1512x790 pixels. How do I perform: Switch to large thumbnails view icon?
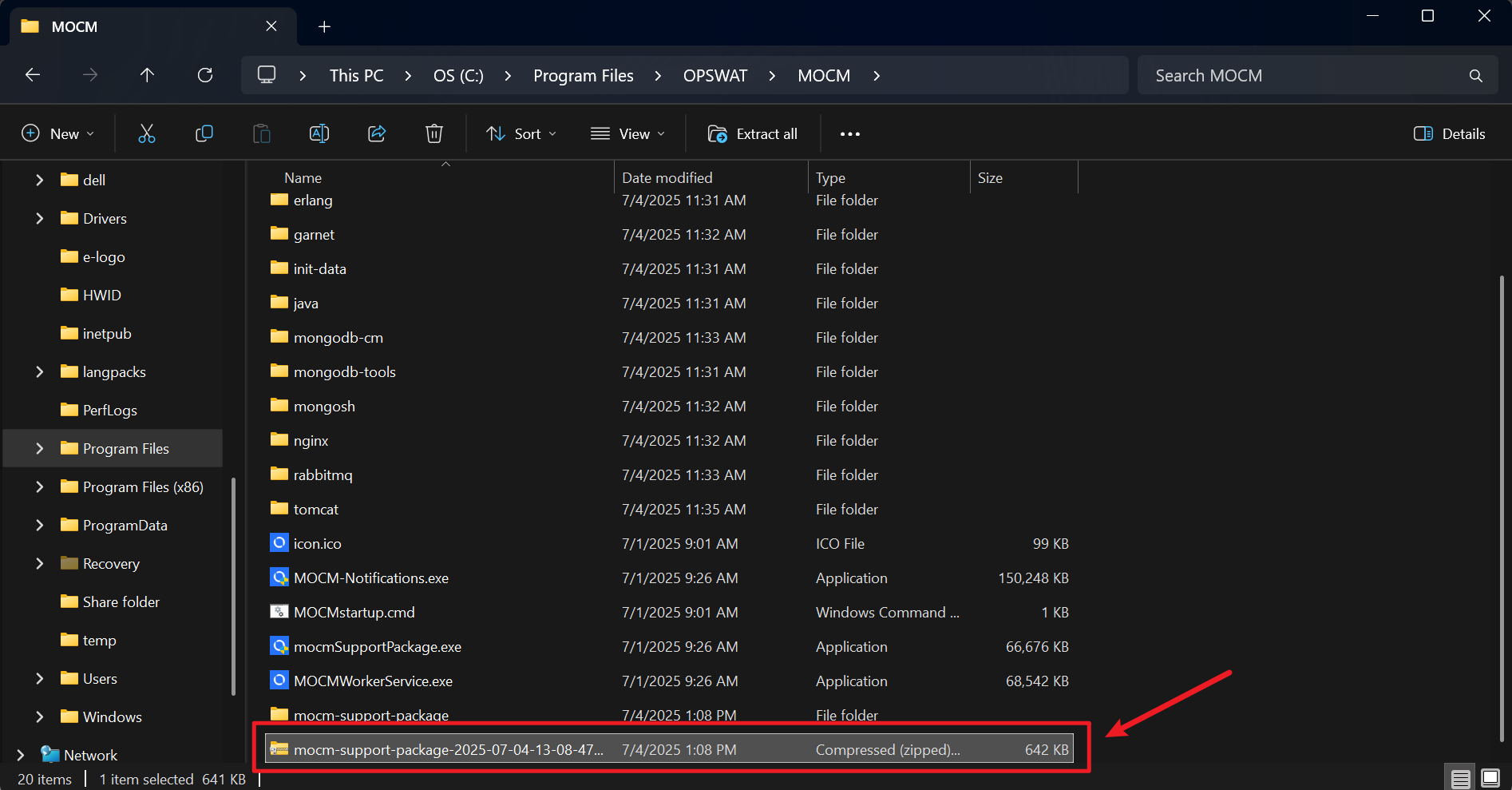(x=1490, y=778)
